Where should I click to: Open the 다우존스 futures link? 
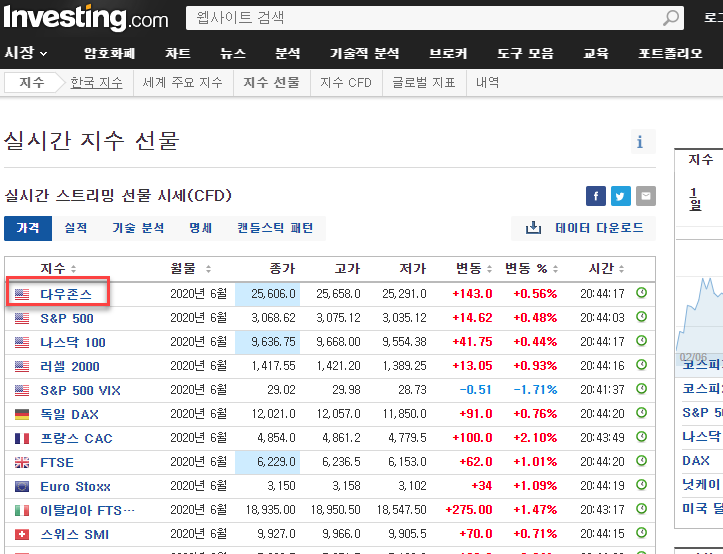[66, 294]
